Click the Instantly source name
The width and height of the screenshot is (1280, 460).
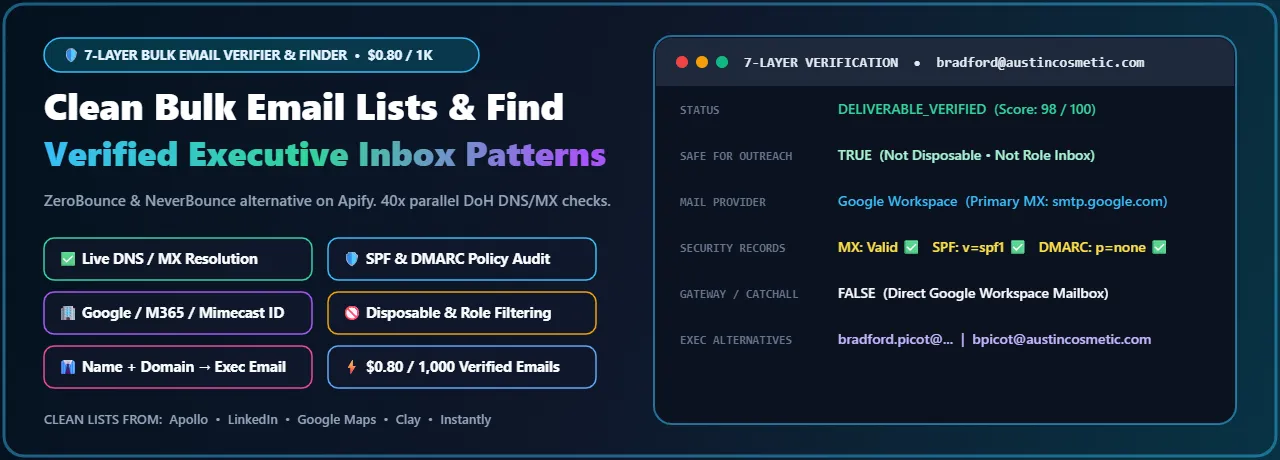[465, 420]
